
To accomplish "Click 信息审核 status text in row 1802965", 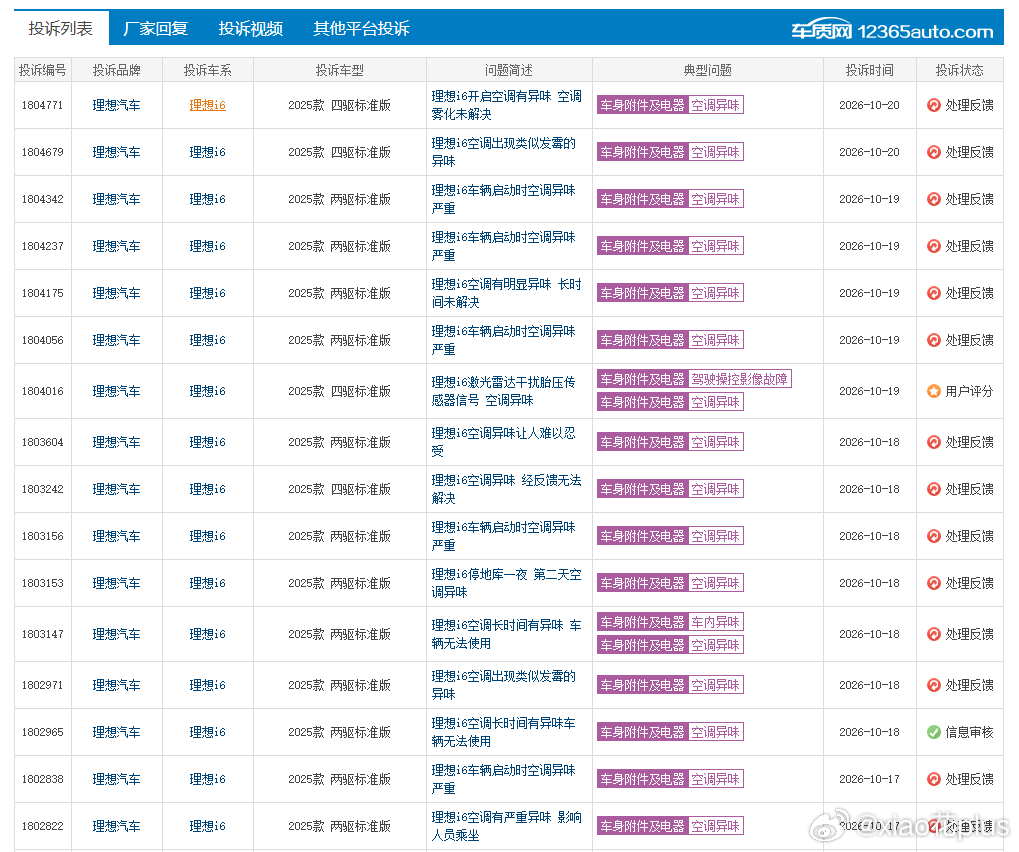I will pyautogui.click(x=969, y=732).
